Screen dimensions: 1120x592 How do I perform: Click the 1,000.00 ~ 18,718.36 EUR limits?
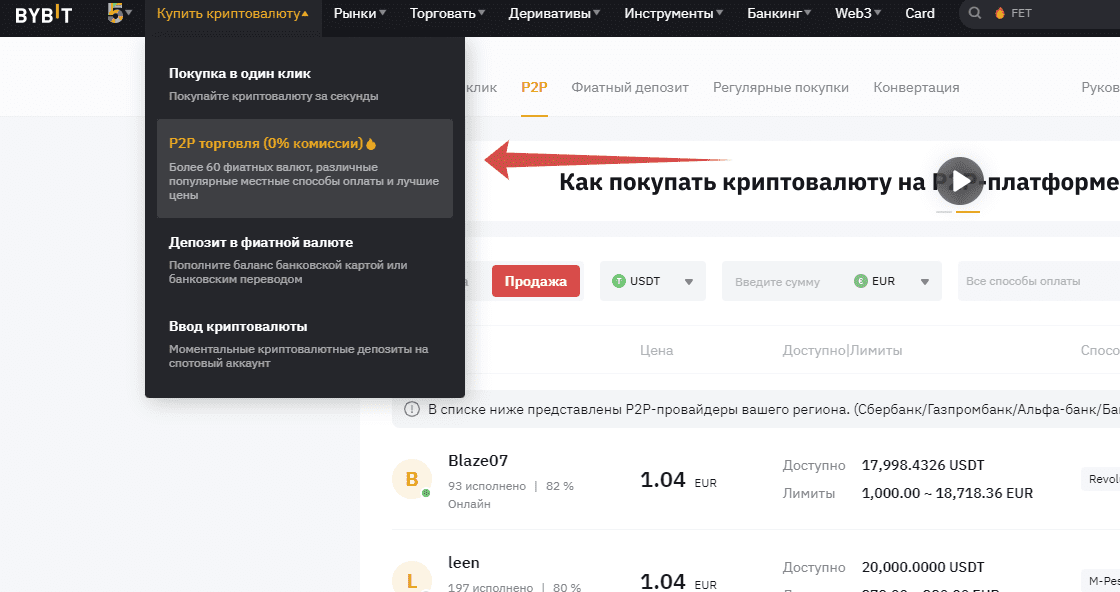pyautogui.click(x=947, y=493)
